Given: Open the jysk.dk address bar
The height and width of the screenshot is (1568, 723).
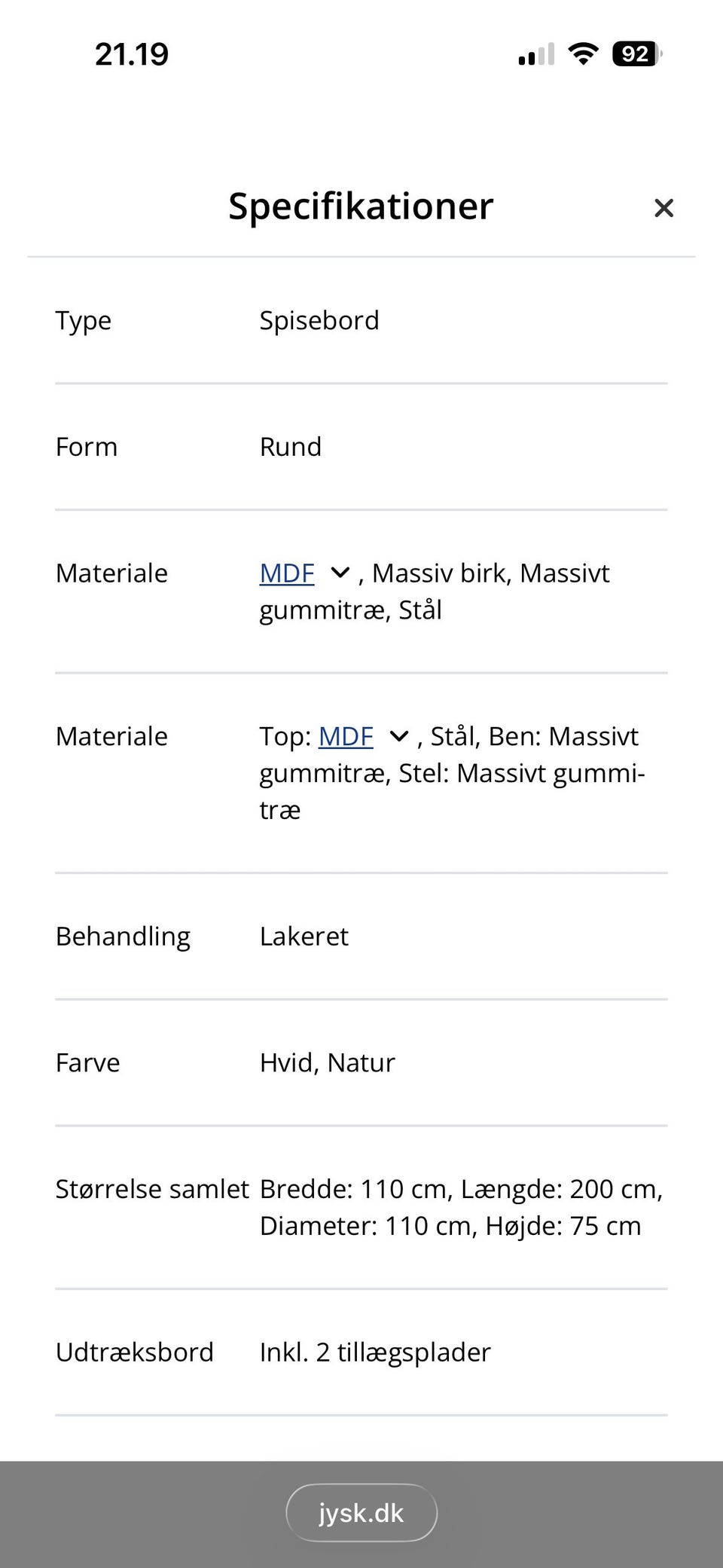Looking at the screenshot, I should 361,1512.
